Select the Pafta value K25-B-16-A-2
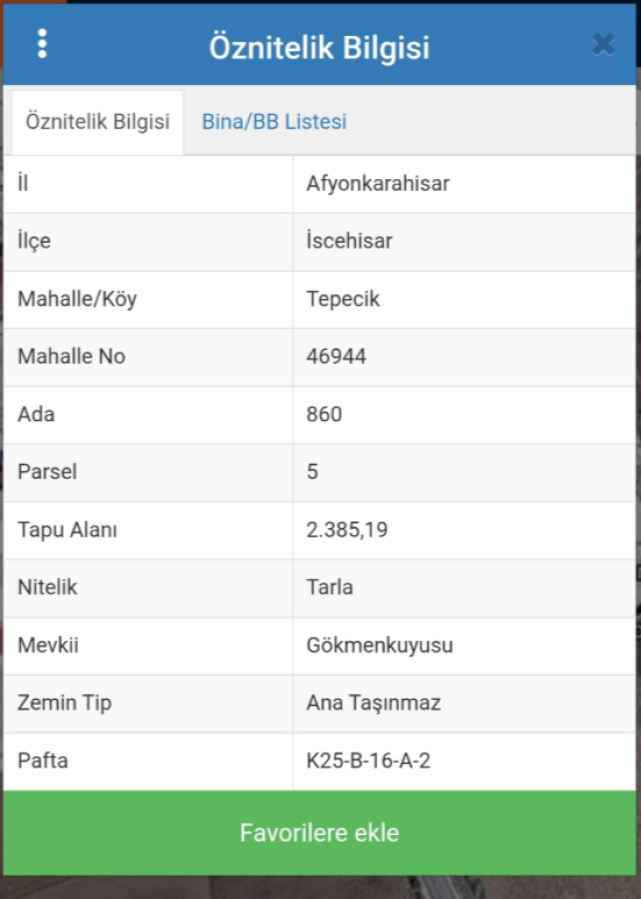Viewport: 641px width, 899px height. click(368, 760)
